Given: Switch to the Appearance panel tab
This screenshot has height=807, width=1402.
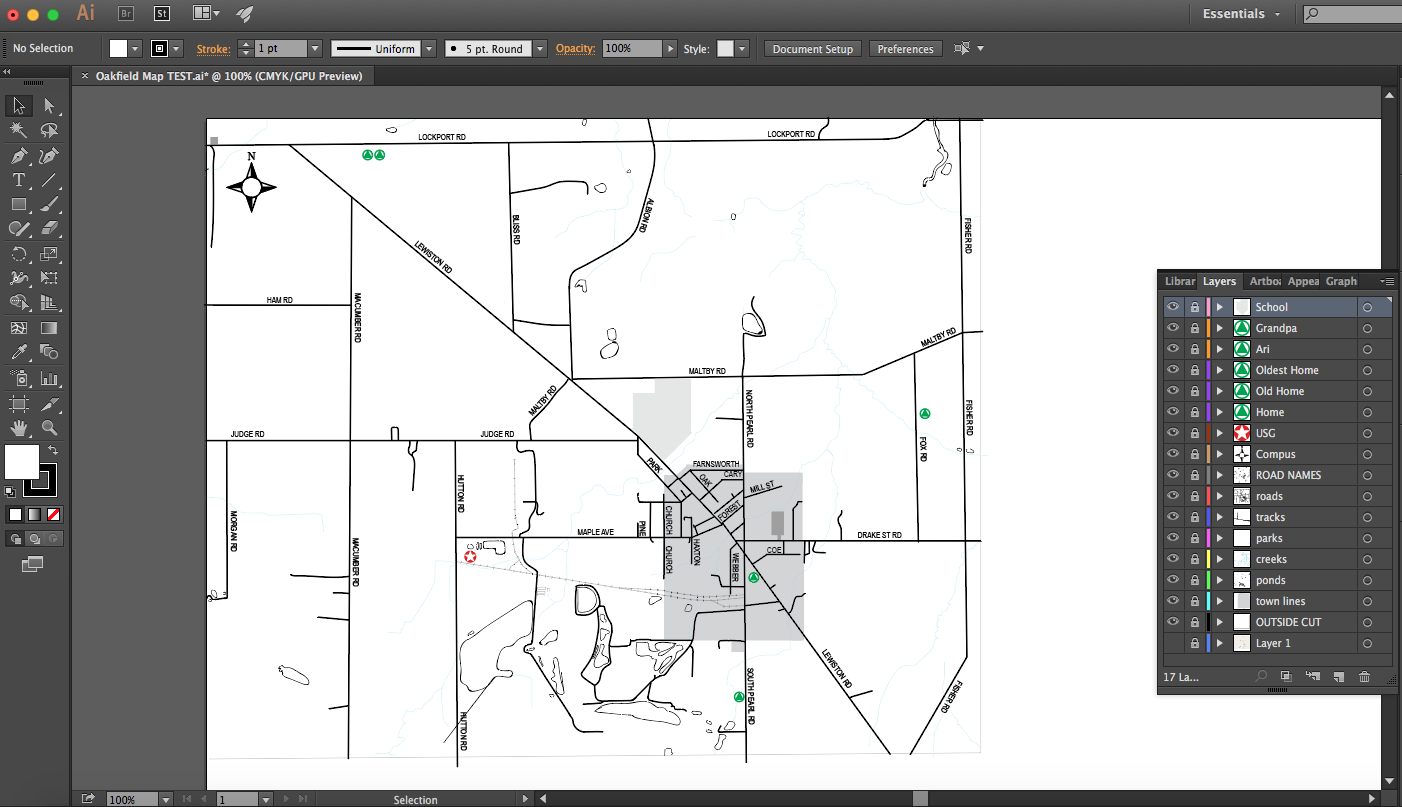Looking at the screenshot, I should pyautogui.click(x=1302, y=281).
